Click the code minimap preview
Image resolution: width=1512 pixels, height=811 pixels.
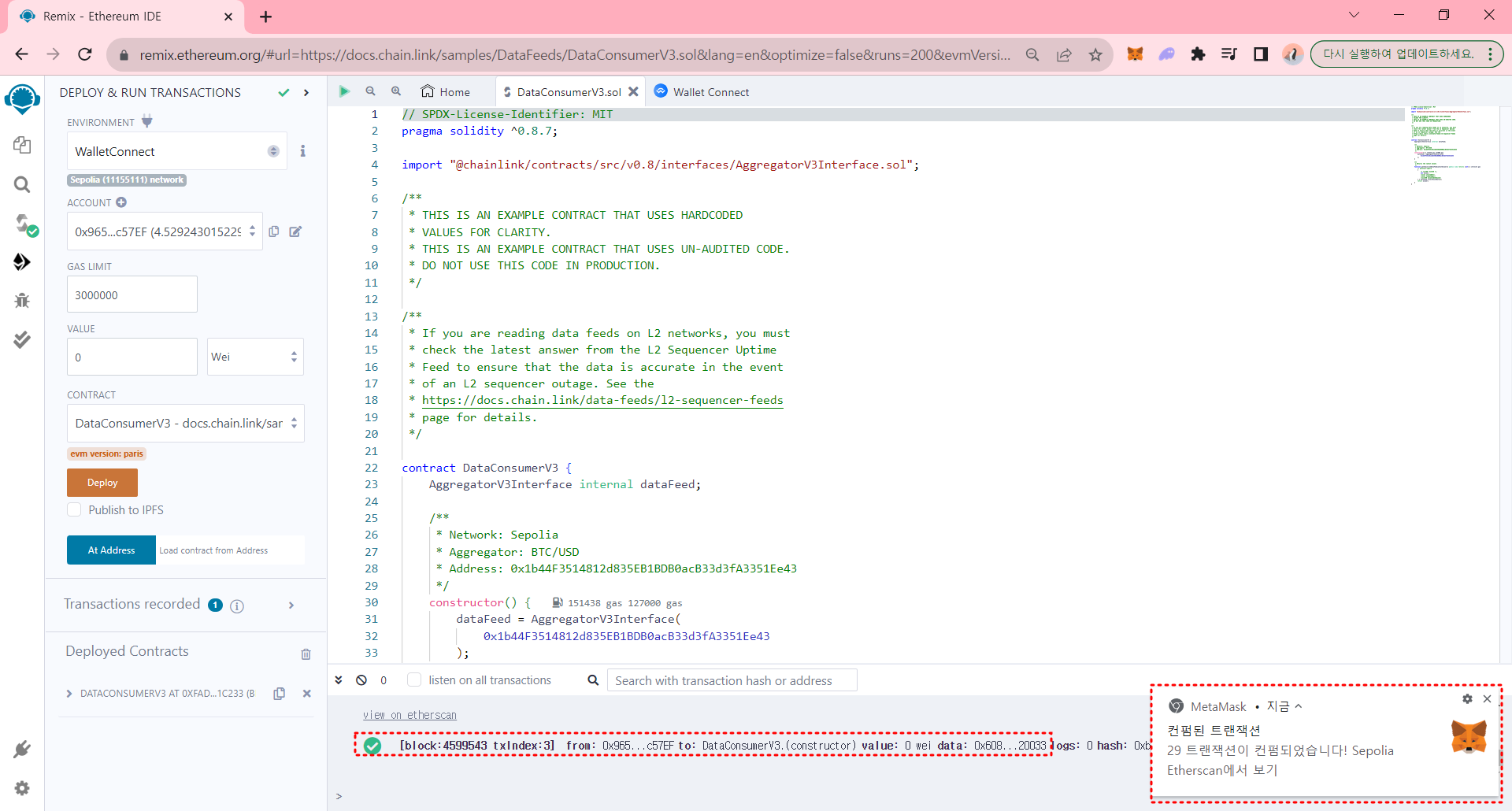tap(1446, 146)
